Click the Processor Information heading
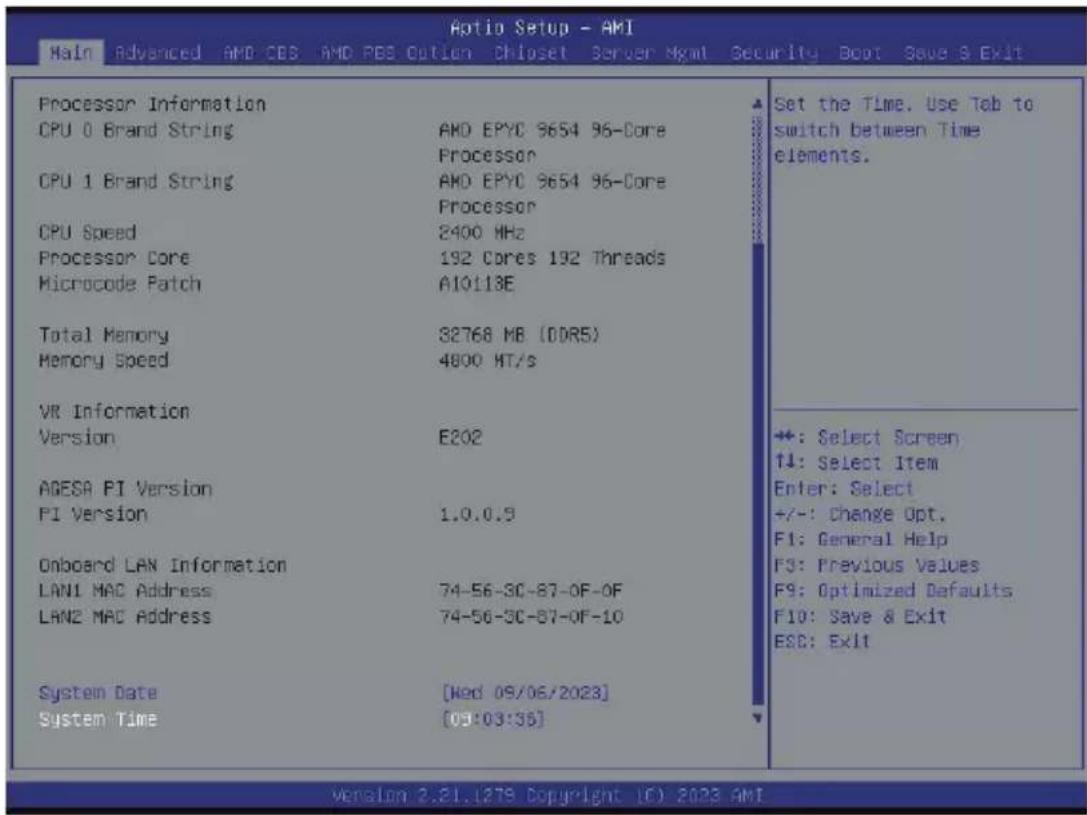 [153, 104]
